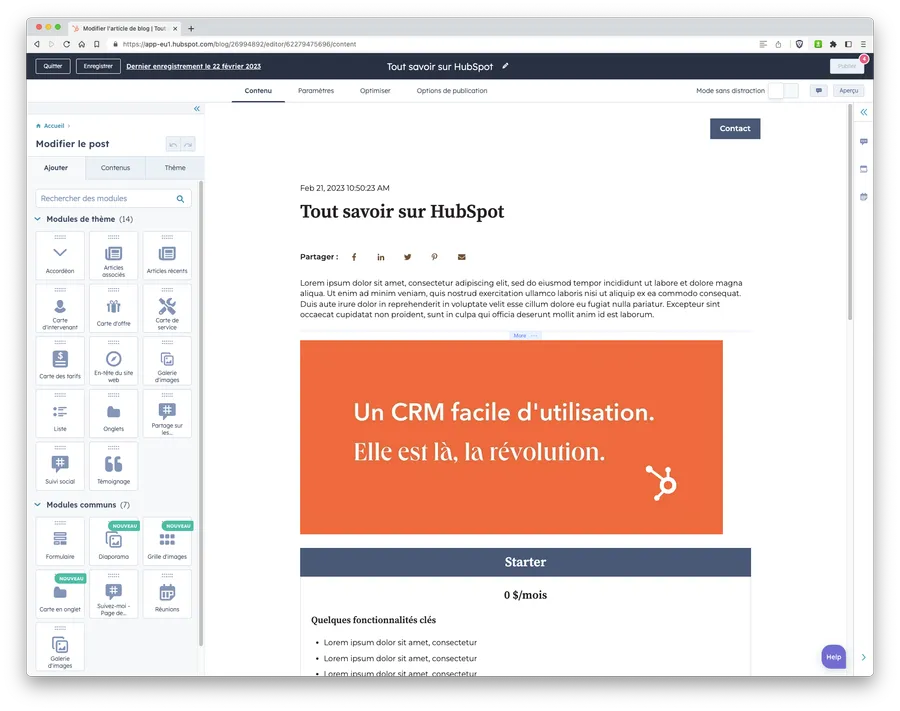Click the undo arrow button
The image size is (900, 711).
coord(173,145)
